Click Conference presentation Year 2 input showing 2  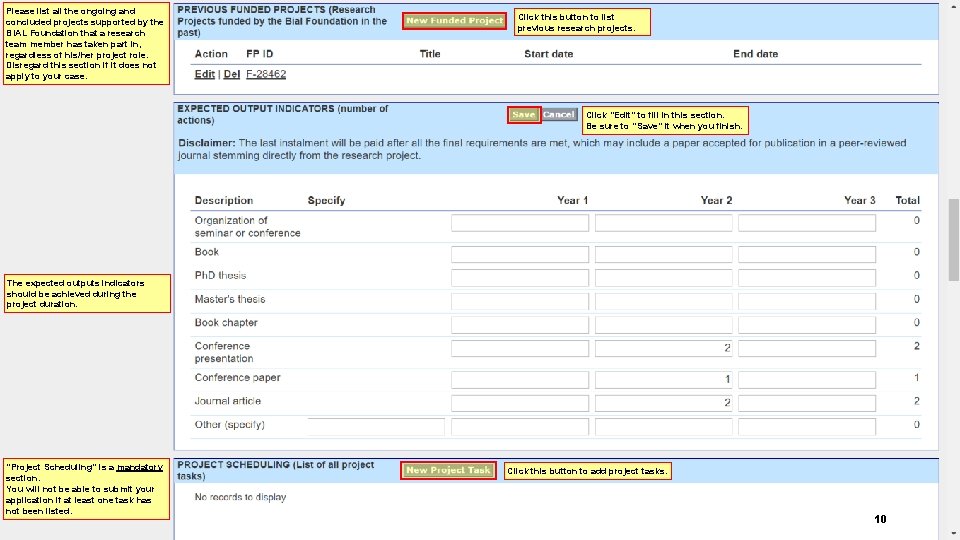pos(664,348)
